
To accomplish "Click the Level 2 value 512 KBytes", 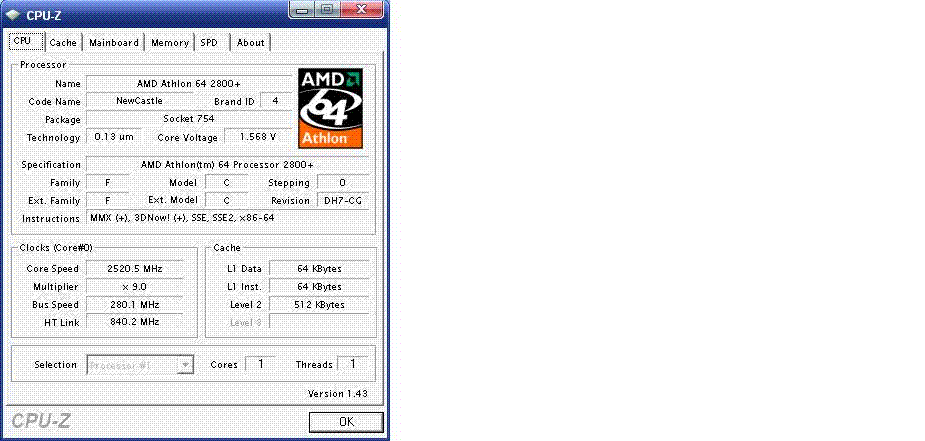I will tap(320, 305).
